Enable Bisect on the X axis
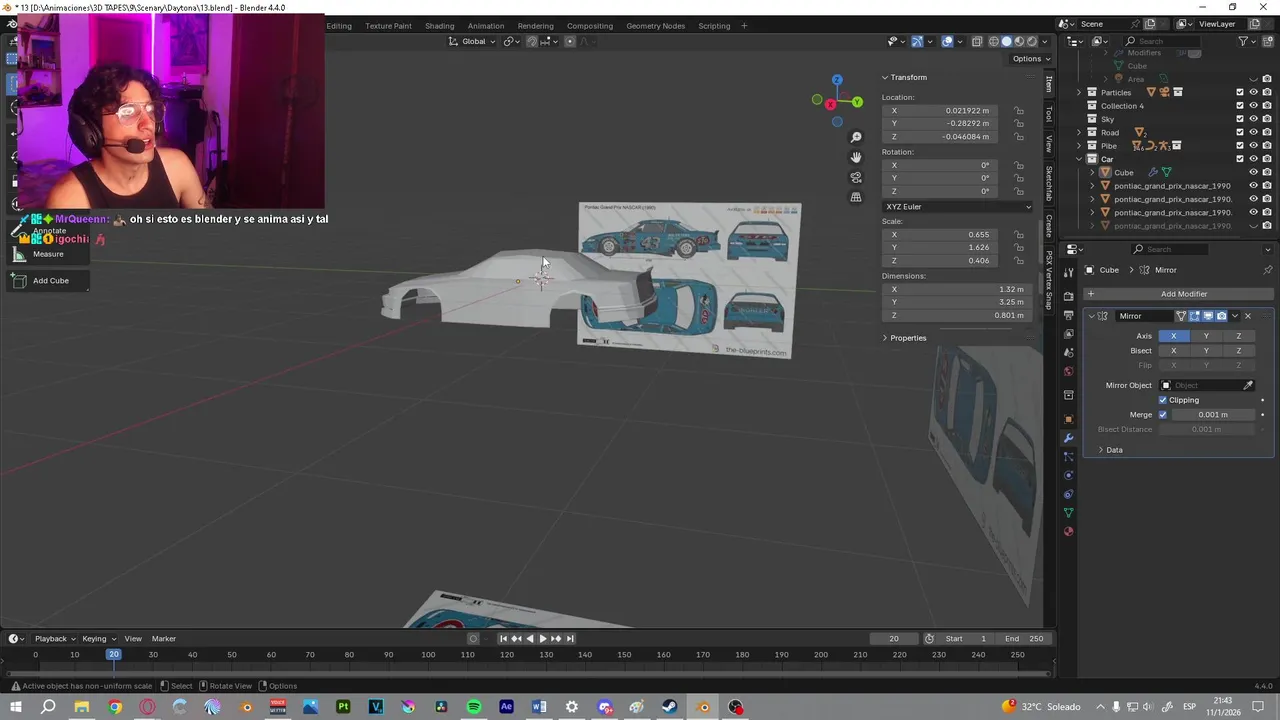The image size is (1280, 720). point(1174,351)
